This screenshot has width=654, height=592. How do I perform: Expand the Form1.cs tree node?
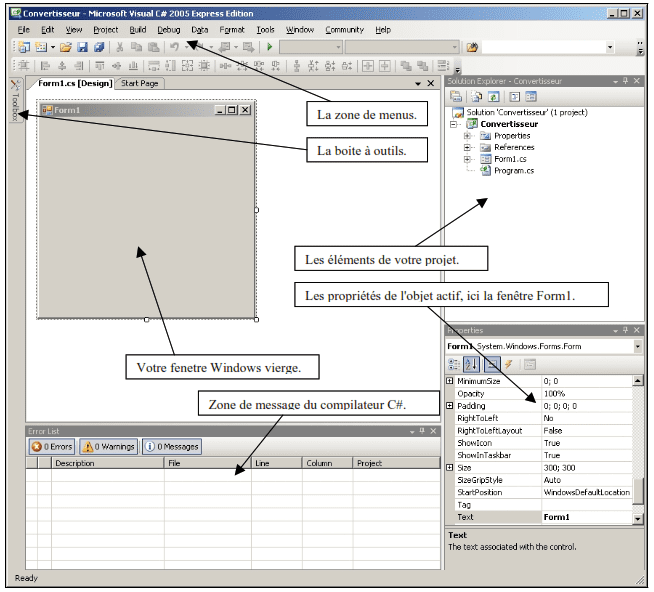[x=467, y=159]
